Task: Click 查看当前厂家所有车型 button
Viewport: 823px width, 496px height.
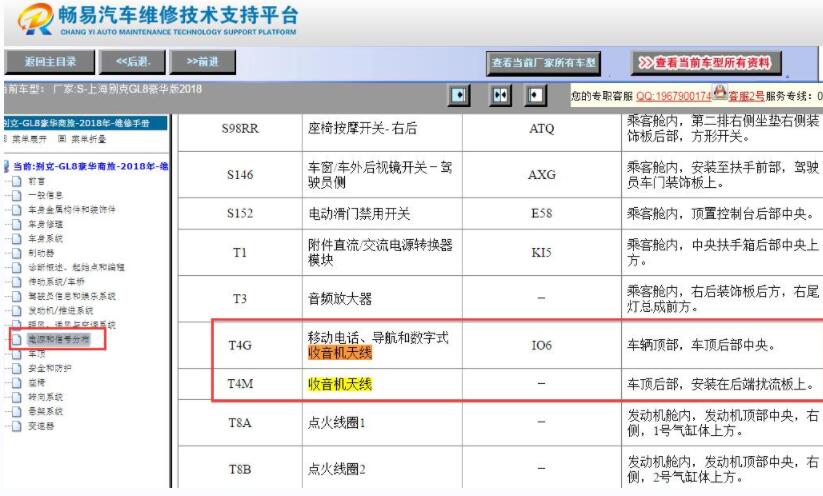Action: [544, 63]
